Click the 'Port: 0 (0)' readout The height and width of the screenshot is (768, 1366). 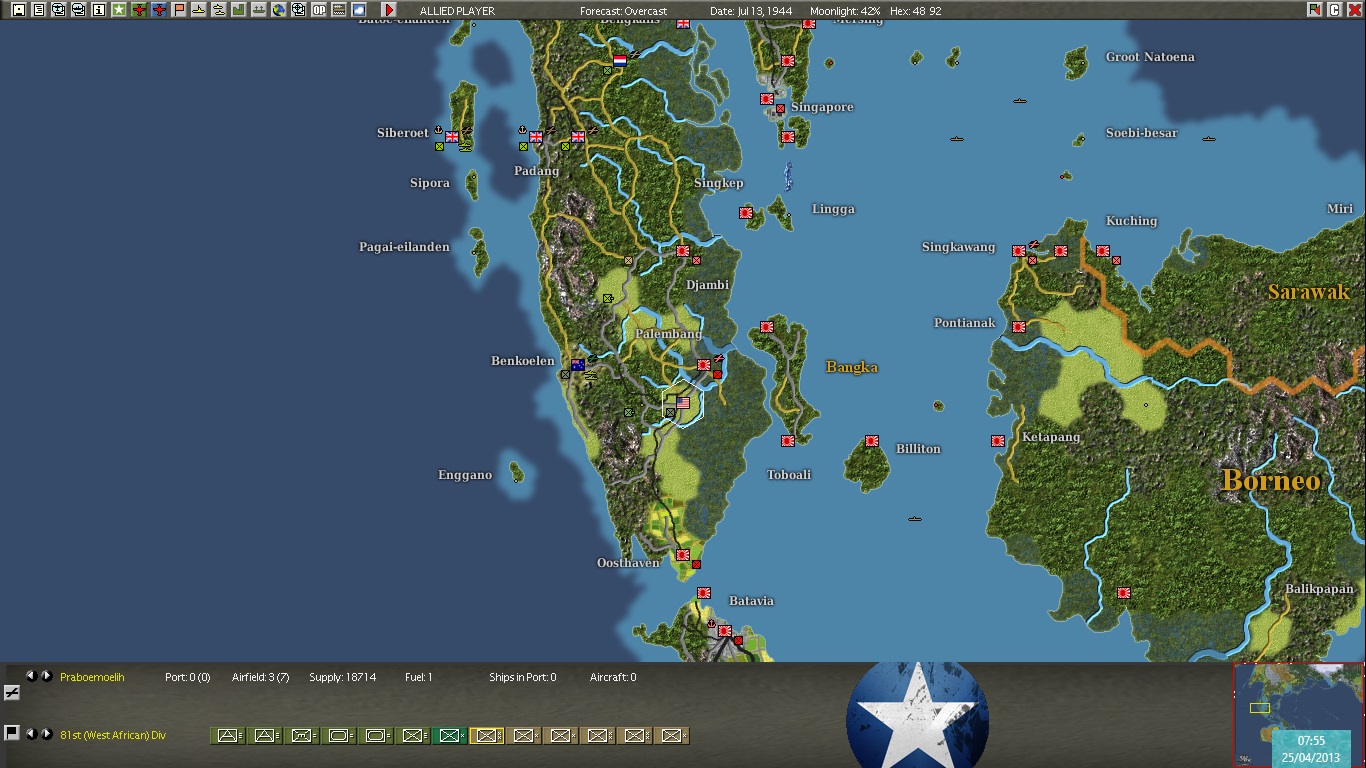pos(188,677)
